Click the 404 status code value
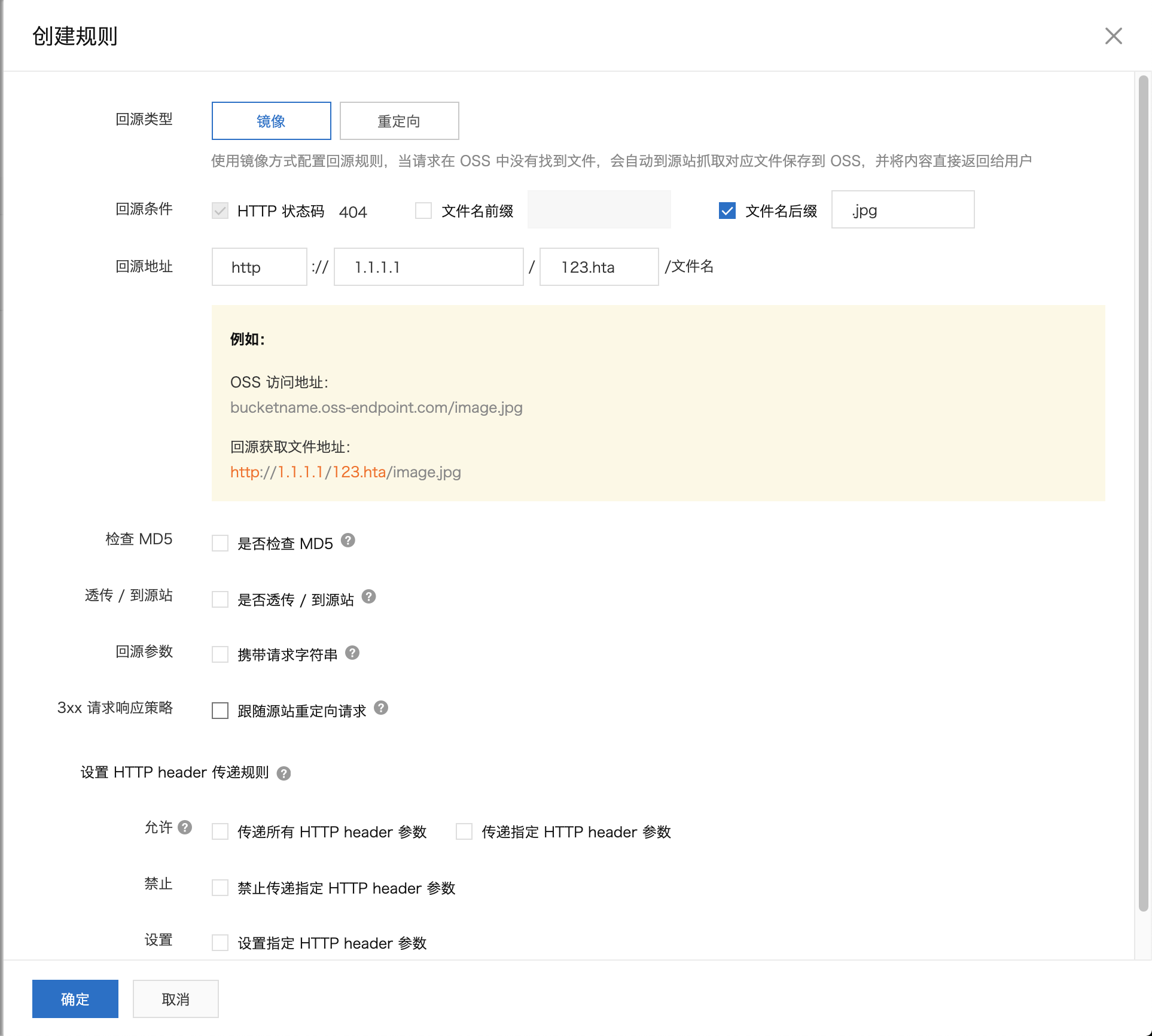1152x1036 pixels. coord(353,212)
